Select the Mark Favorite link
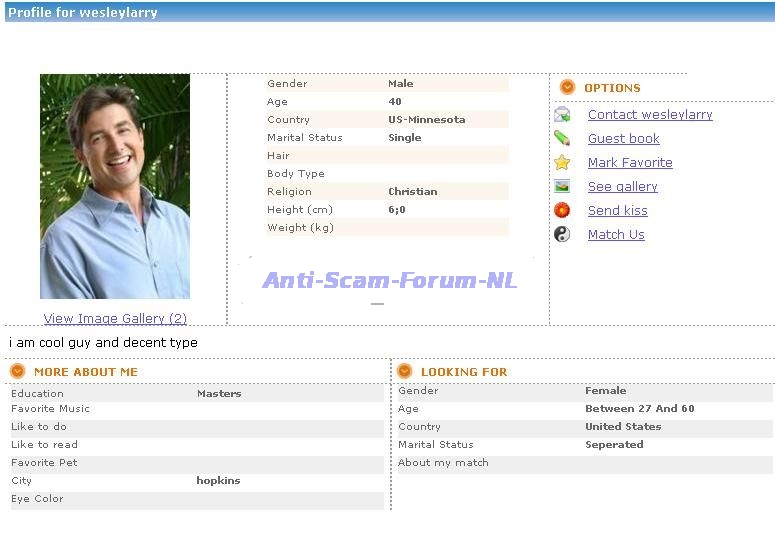 (630, 163)
